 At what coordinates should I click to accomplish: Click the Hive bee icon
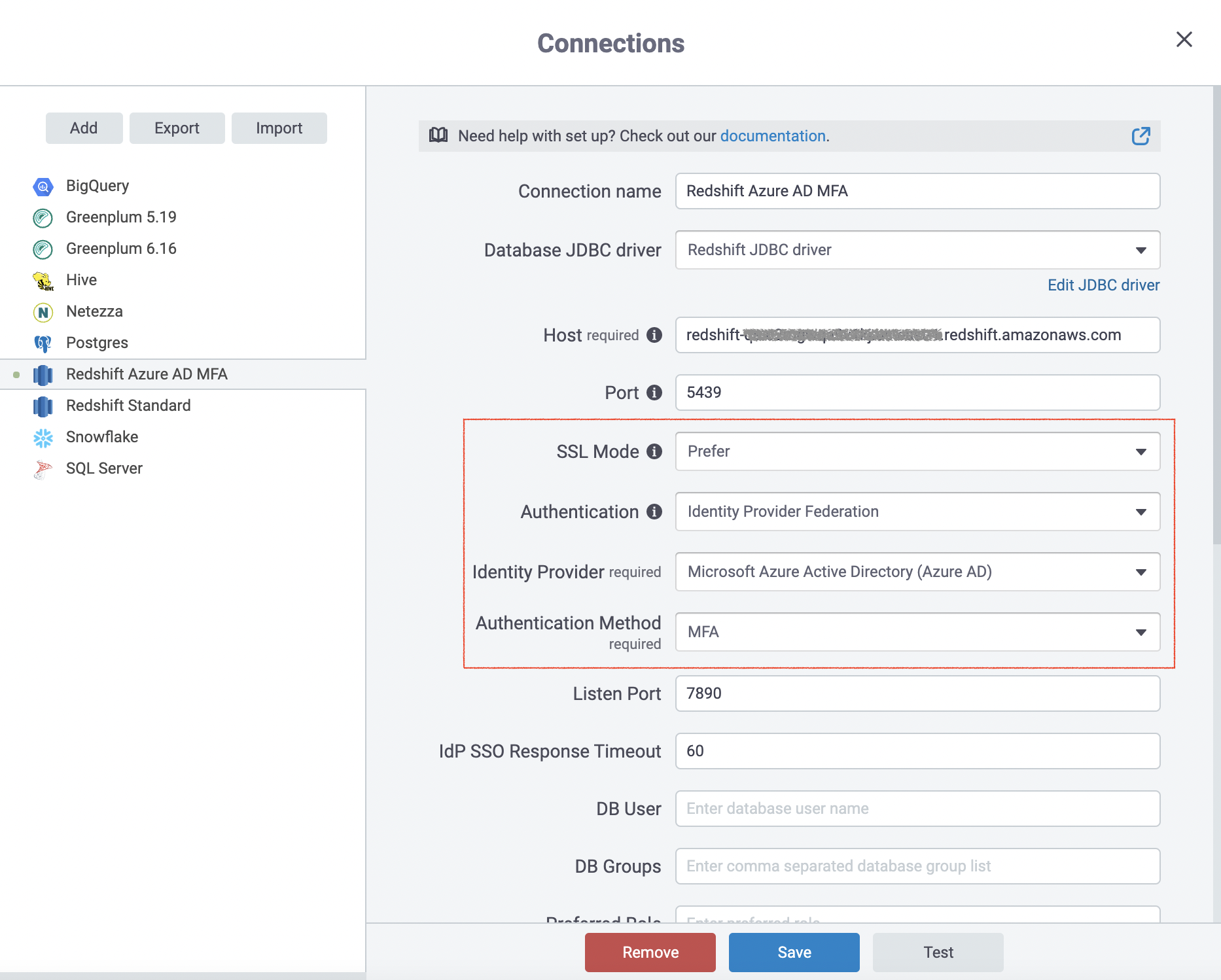43,281
